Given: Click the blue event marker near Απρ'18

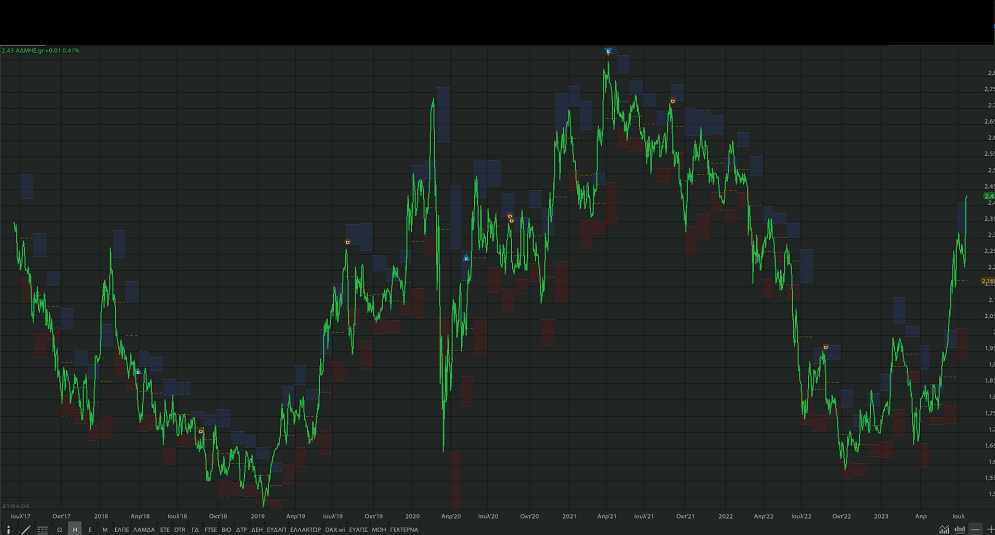Looking at the screenshot, I should coord(138,371).
